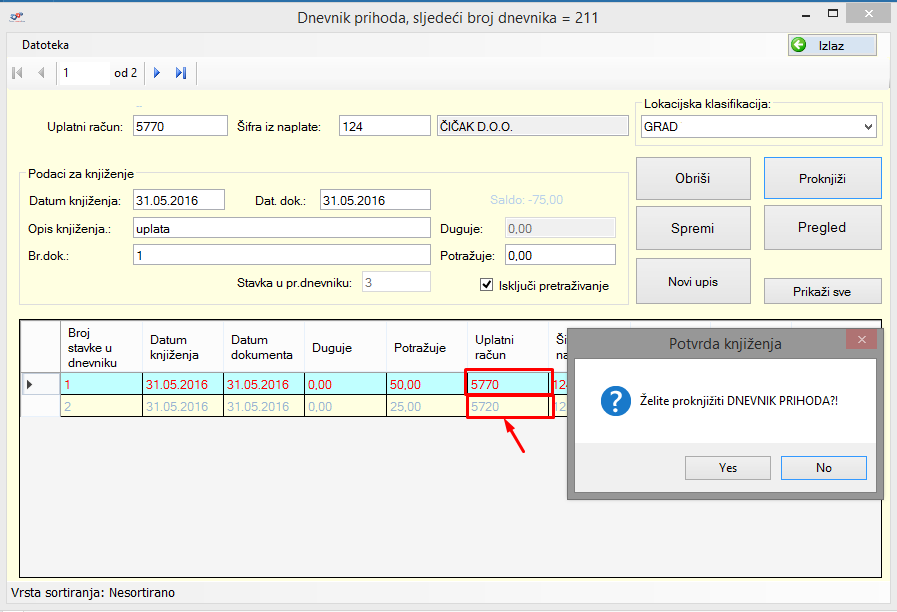Advance to the next record arrow

(x=157, y=73)
